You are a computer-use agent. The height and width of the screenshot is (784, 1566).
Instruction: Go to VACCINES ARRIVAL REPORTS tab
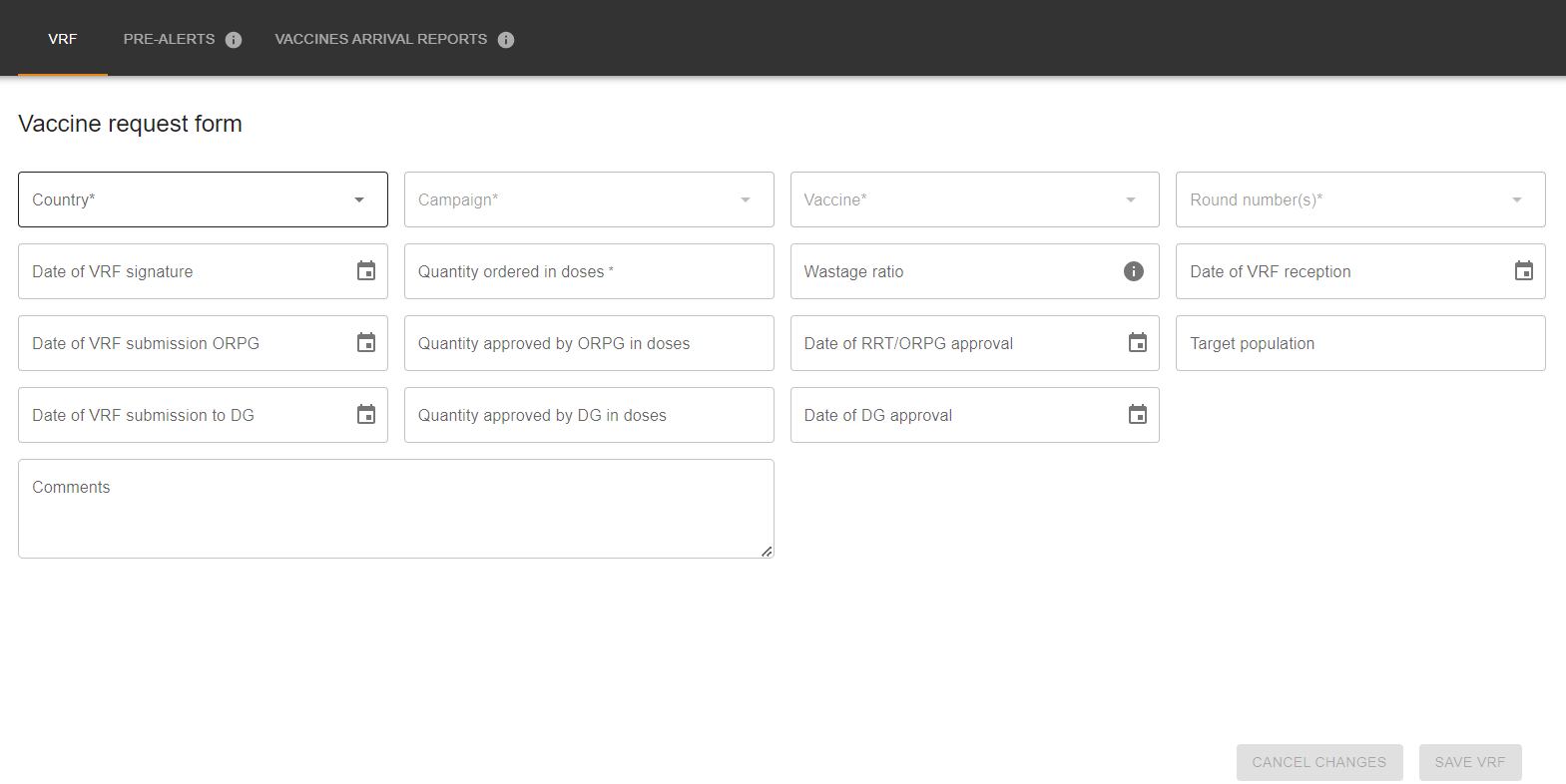(x=380, y=39)
